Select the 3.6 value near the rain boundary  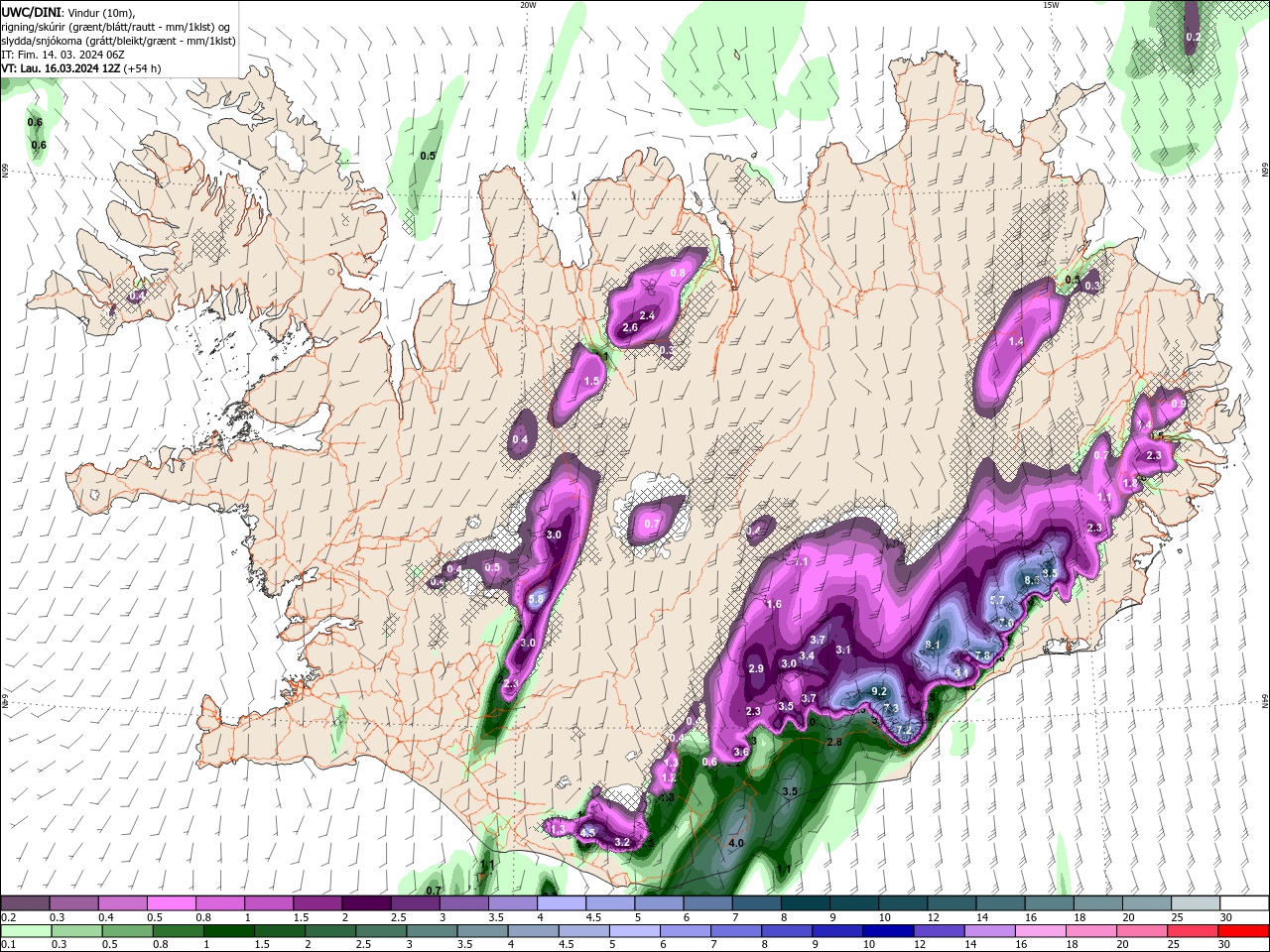[741, 752]
